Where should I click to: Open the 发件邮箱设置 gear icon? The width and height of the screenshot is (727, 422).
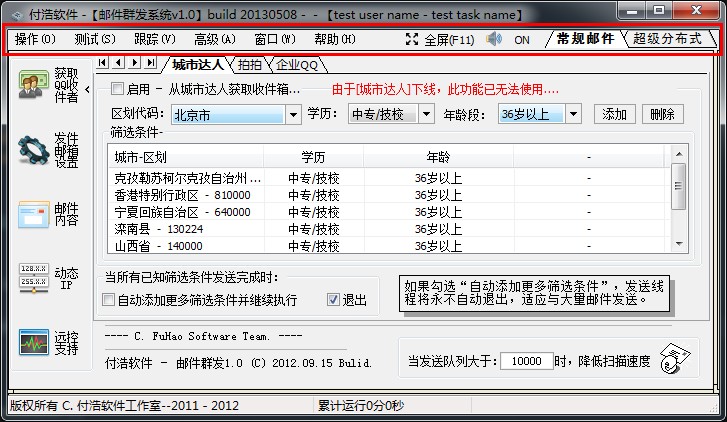34,150
